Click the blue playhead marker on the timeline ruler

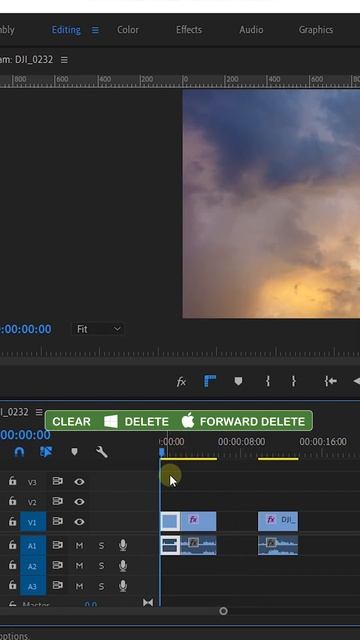pos(162,452)
